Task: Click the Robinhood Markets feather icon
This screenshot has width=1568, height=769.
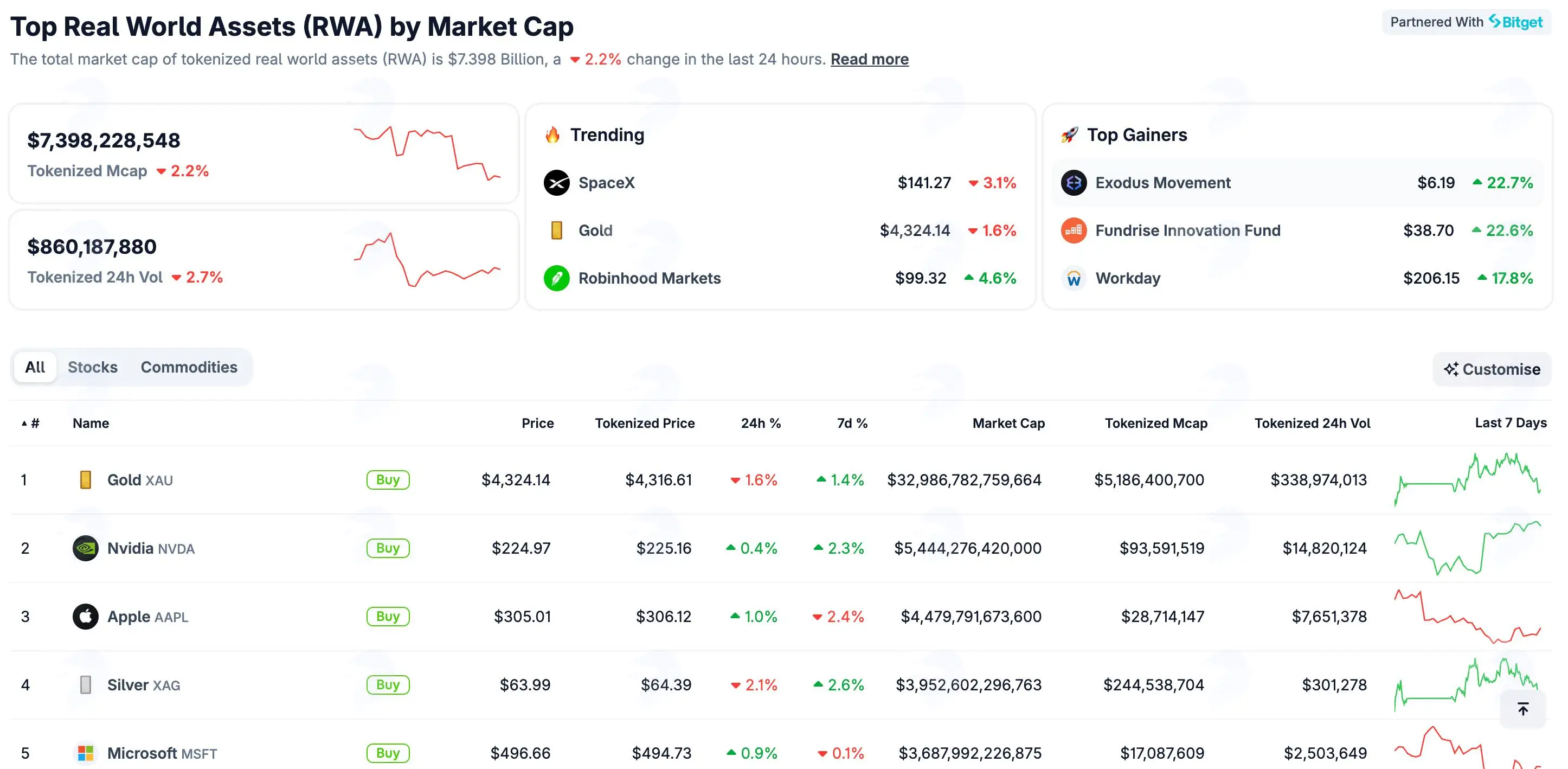Action: pyautogui.click(x=556, y=278)
